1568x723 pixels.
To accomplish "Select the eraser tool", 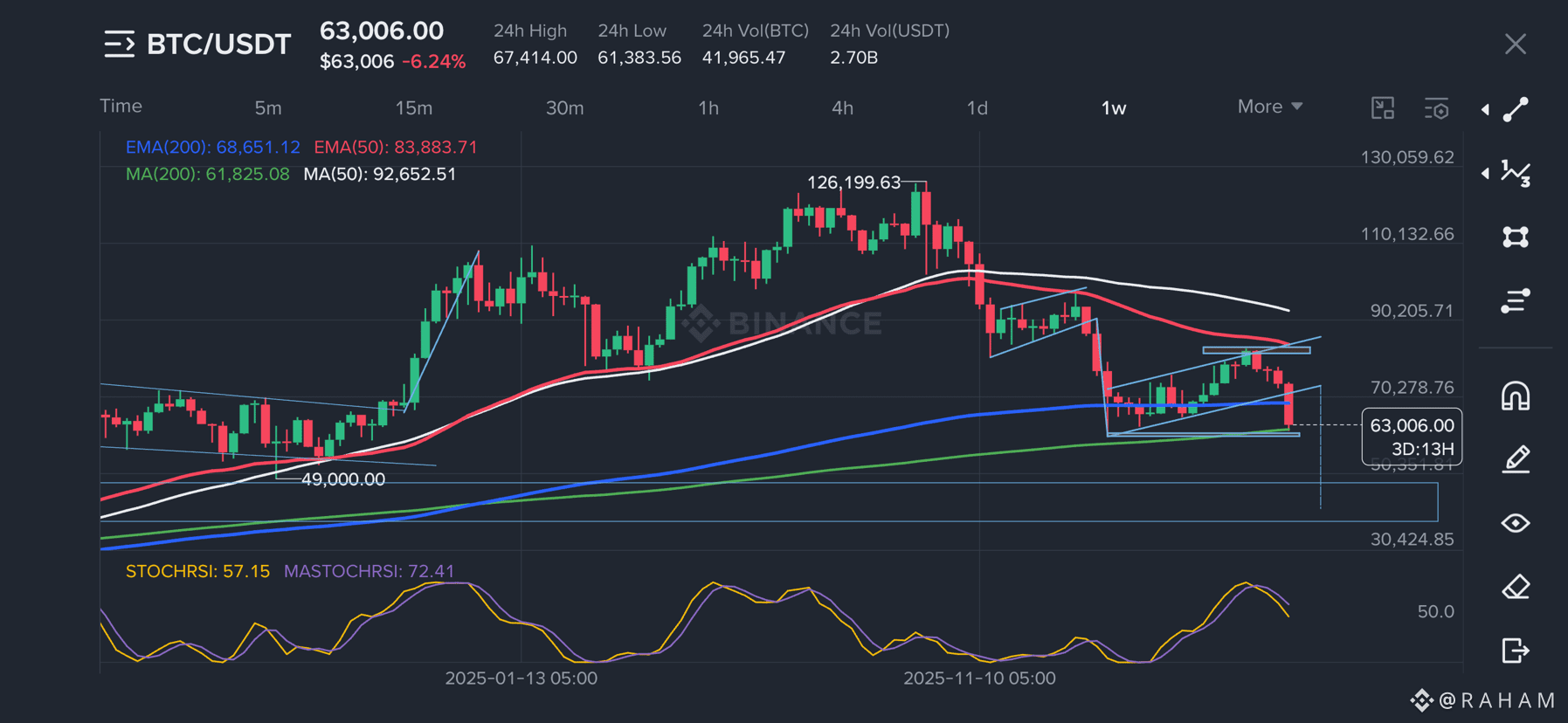I will (1516, 587).
